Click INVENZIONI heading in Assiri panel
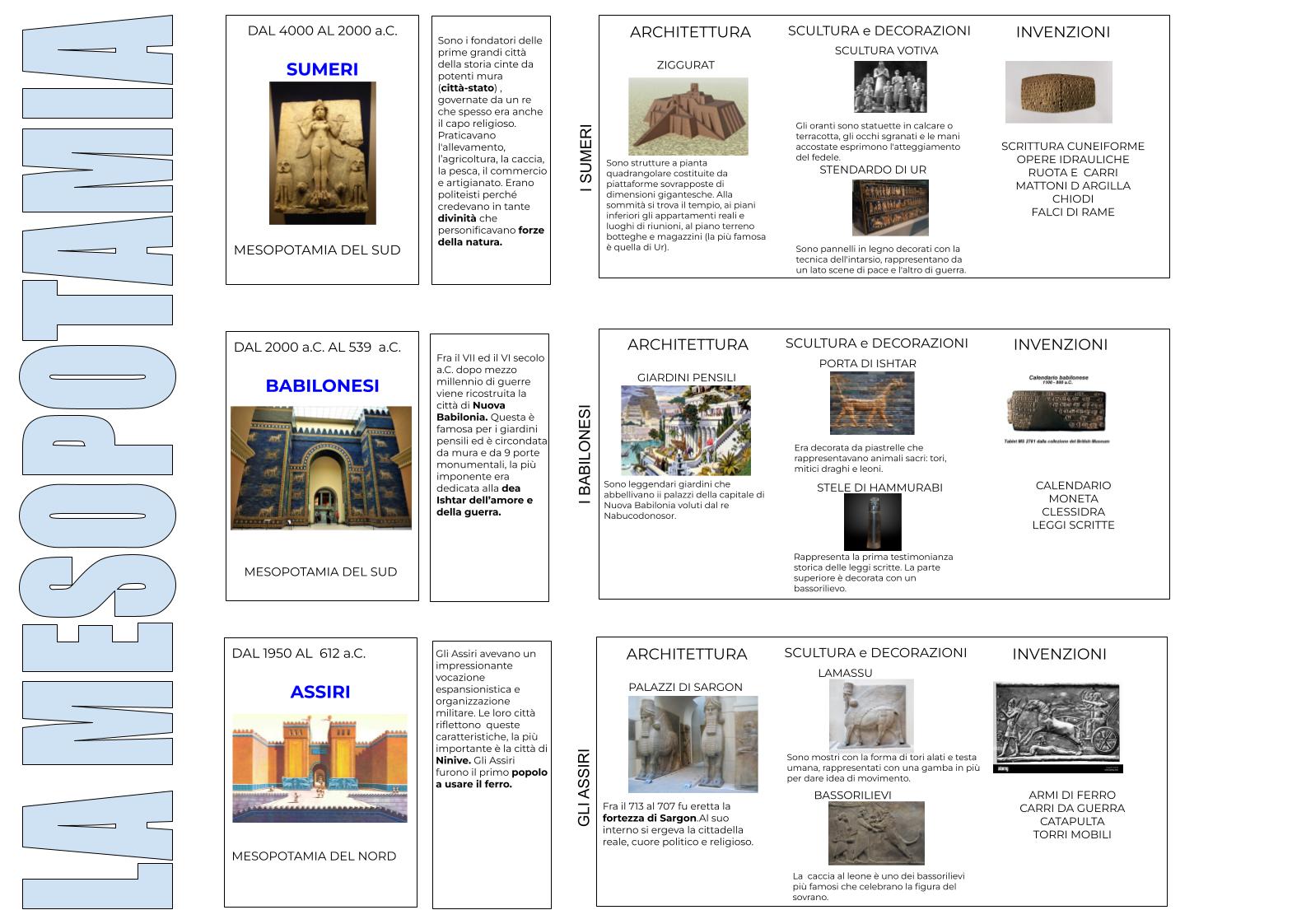This screenshot has height=924, width=1306. 1059,654
